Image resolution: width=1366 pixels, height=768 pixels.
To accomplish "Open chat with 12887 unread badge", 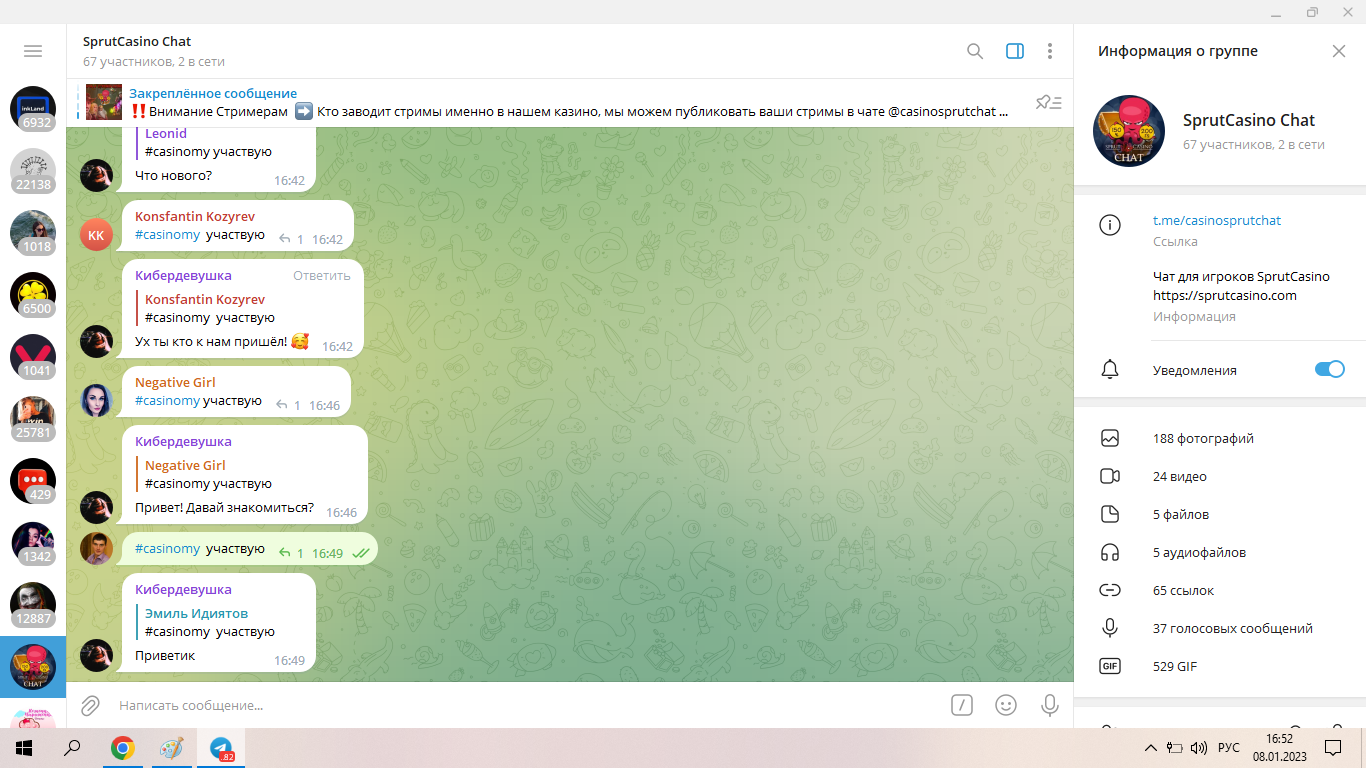I will point(33,605).
